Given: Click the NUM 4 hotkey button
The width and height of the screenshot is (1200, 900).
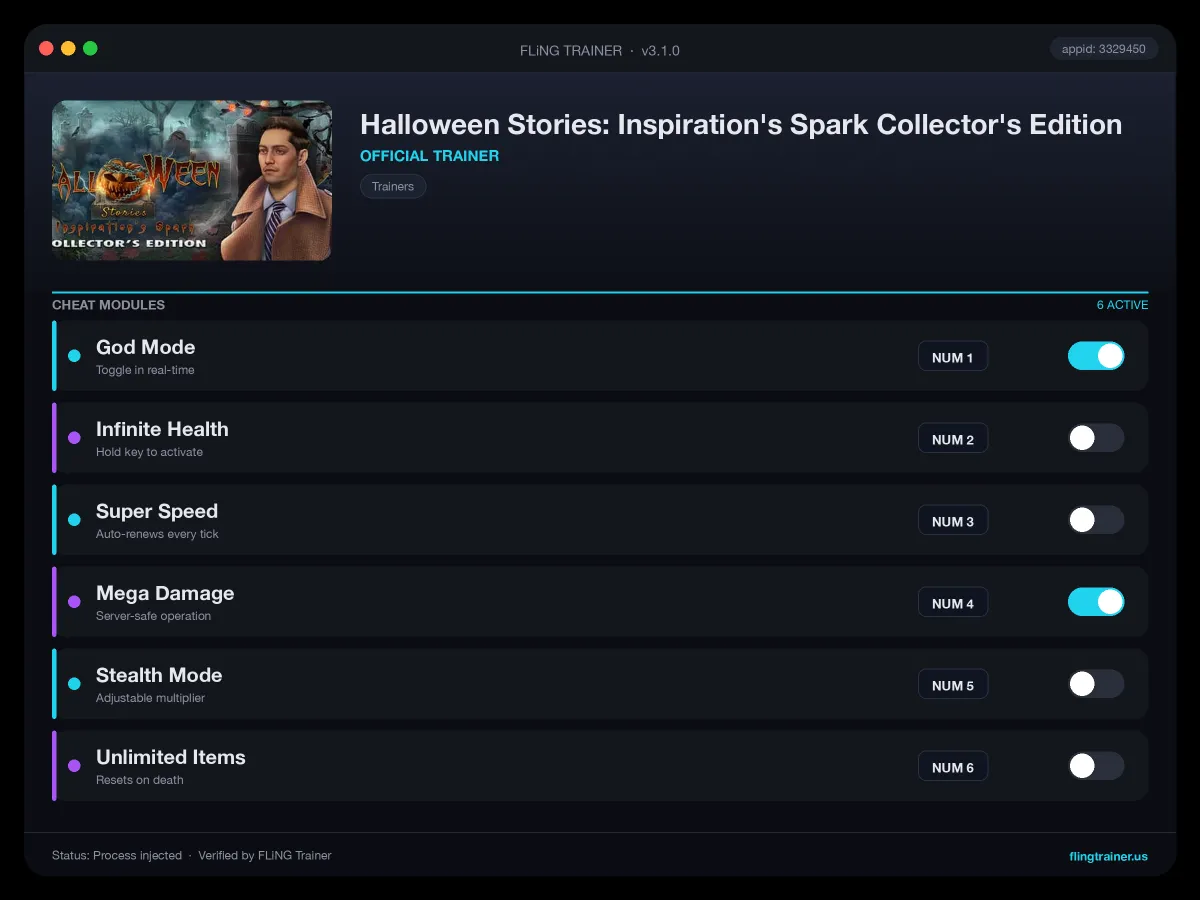Looking at the screenshot, I should click(x=953, y=603).
